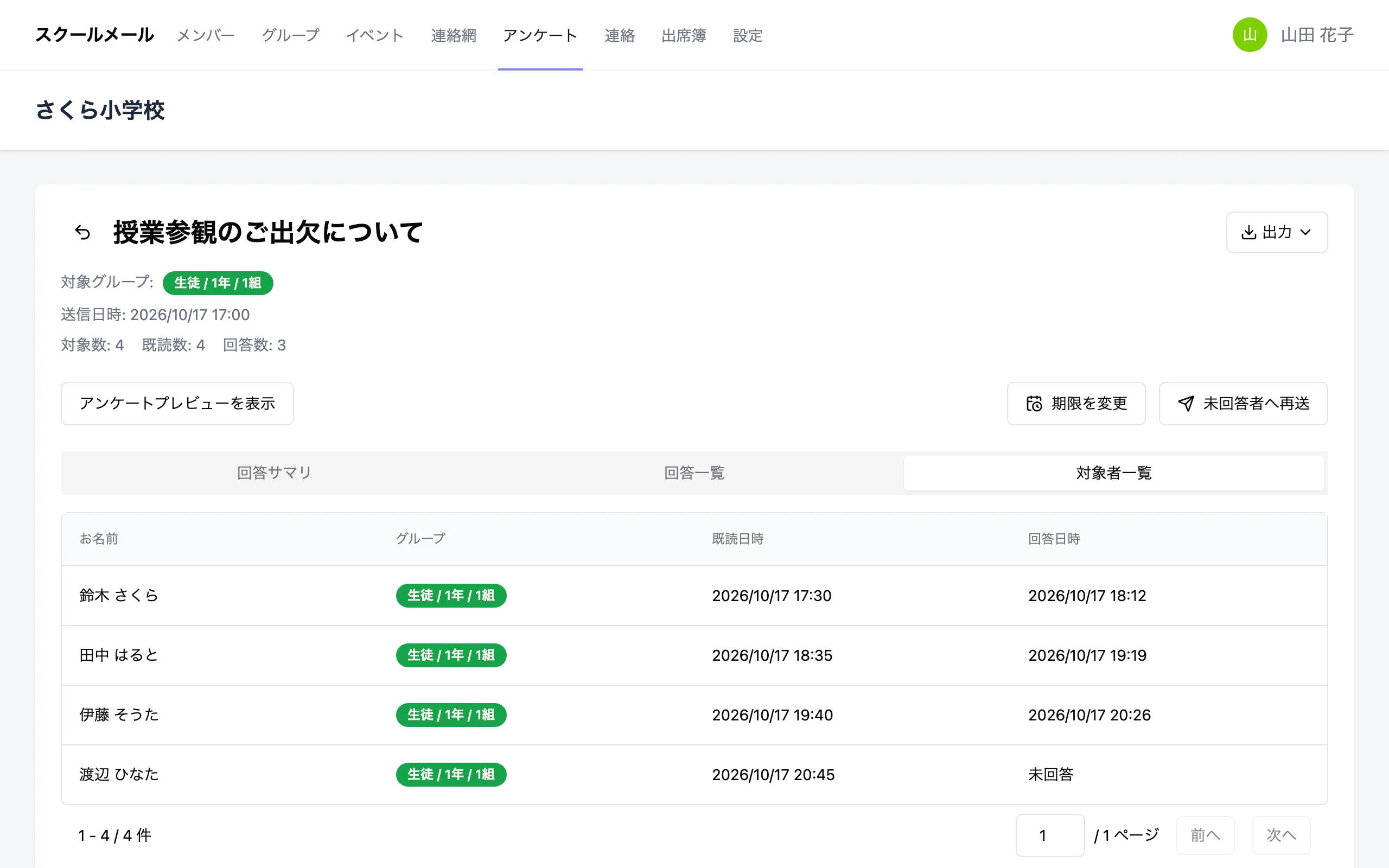Click the answer time 2026/10/17 19:19
This screenshot has height=868, width=1389.
click(1087, 655)
